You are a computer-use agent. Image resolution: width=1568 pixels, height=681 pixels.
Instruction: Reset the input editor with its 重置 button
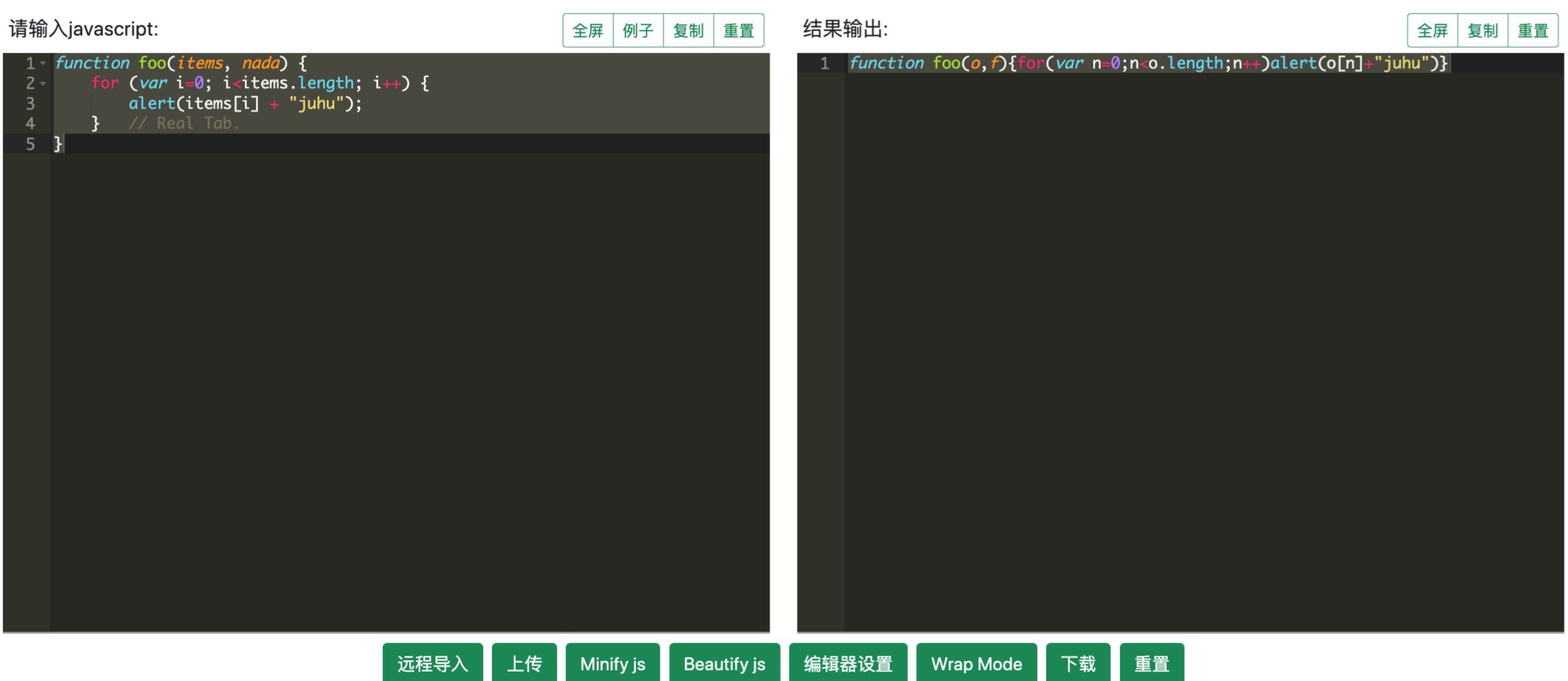(739, 30)
